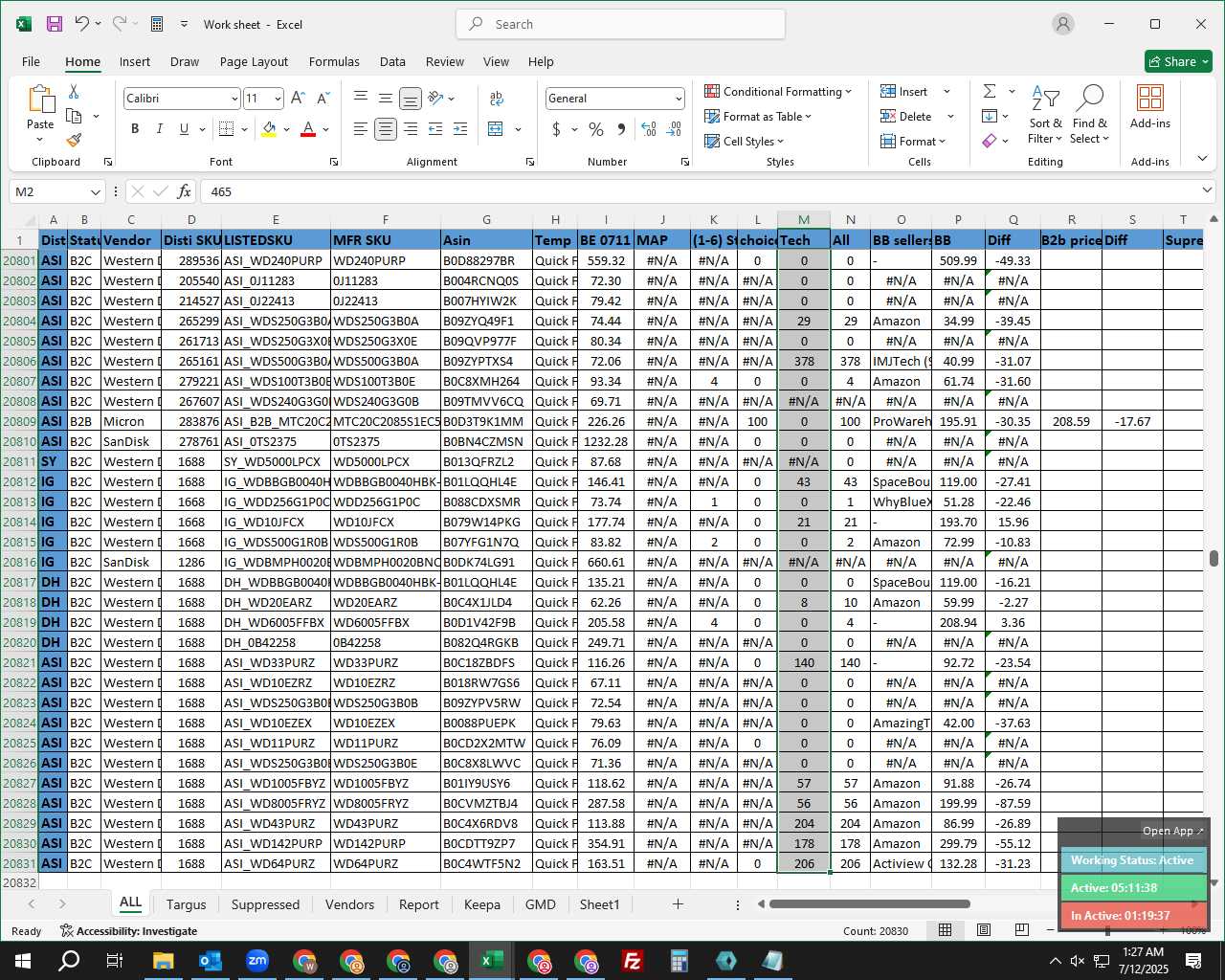The height and width of the screenshot is (980, 1225).
Task: Toggle Bold formatting
Action: click(x=135, y=128)
